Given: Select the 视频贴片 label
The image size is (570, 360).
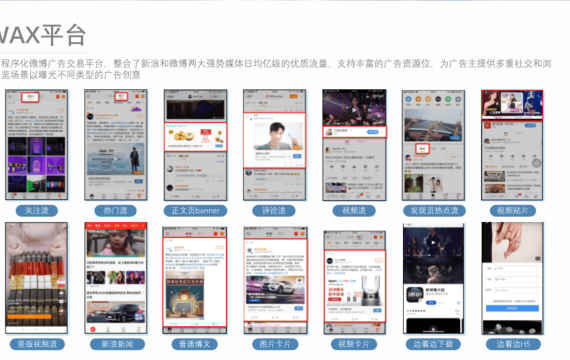Looking at the screenshot, I should tap(513, 211).
